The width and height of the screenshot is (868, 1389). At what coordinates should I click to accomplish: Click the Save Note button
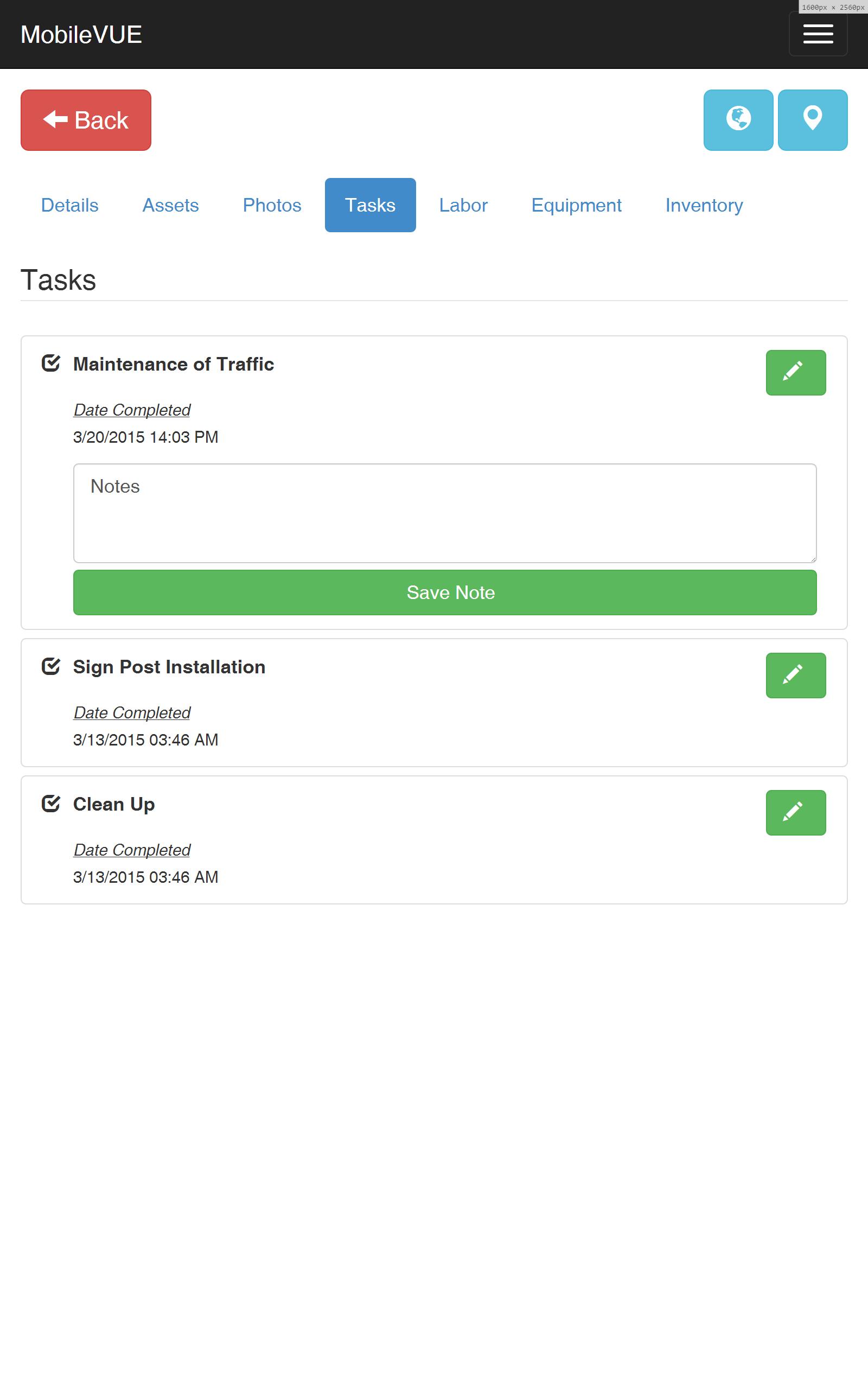[445, 592]
